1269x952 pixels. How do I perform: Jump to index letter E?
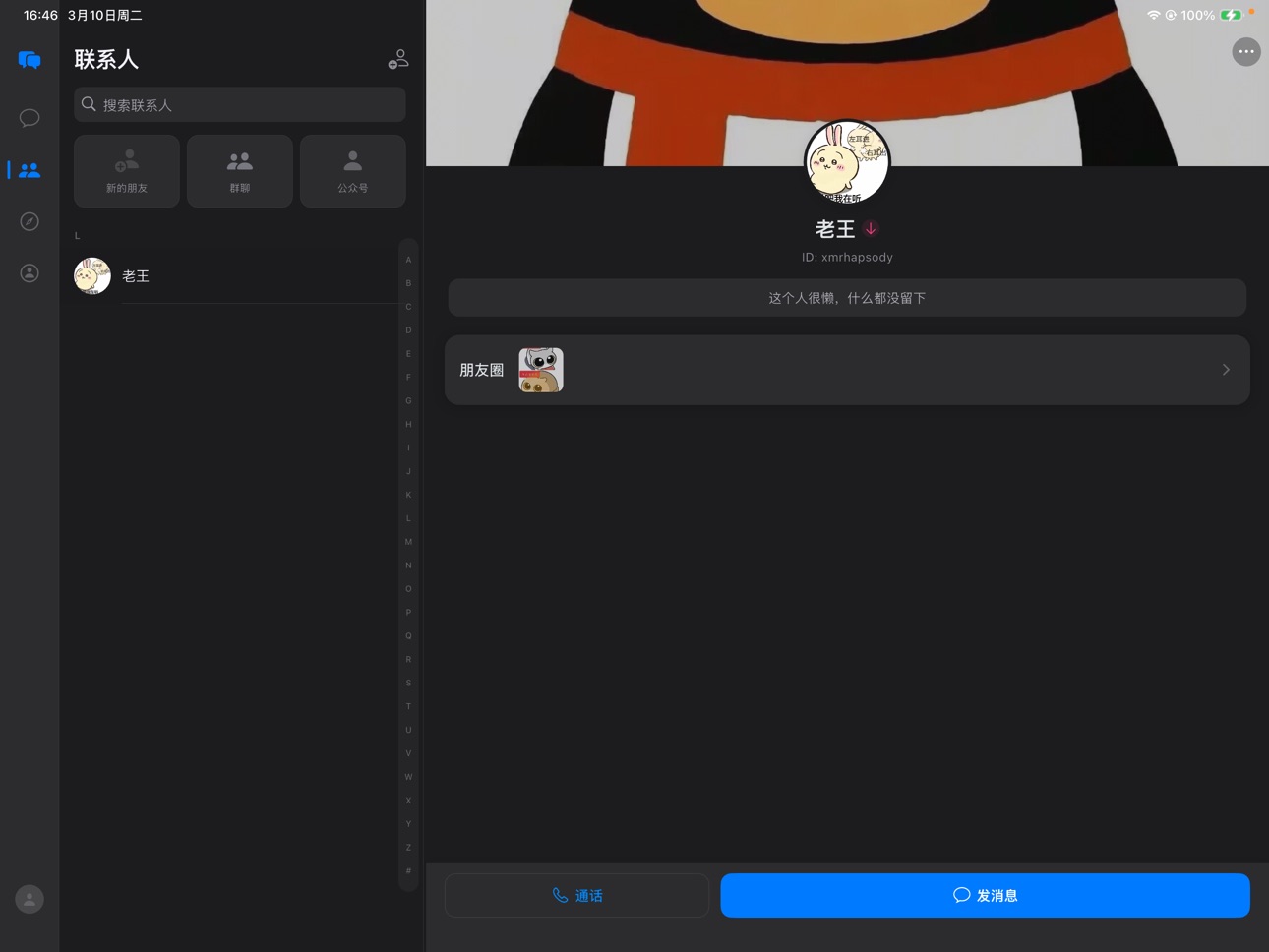[408, 354]
